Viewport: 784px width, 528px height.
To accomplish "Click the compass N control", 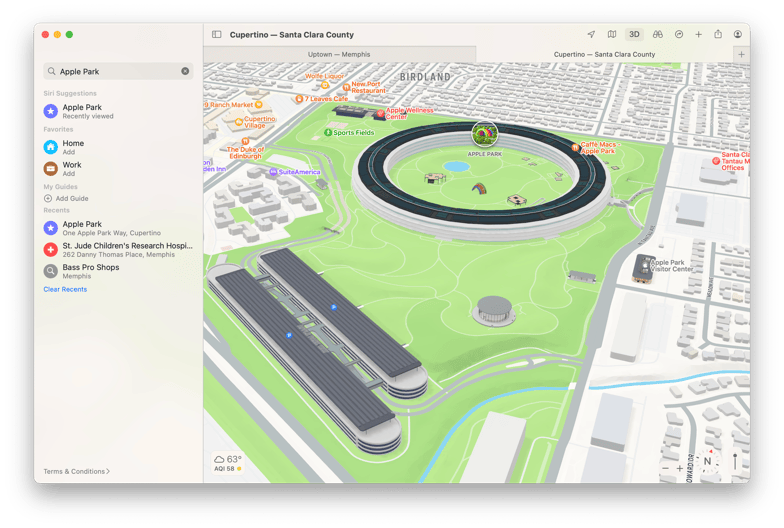I will click(708, 461).
